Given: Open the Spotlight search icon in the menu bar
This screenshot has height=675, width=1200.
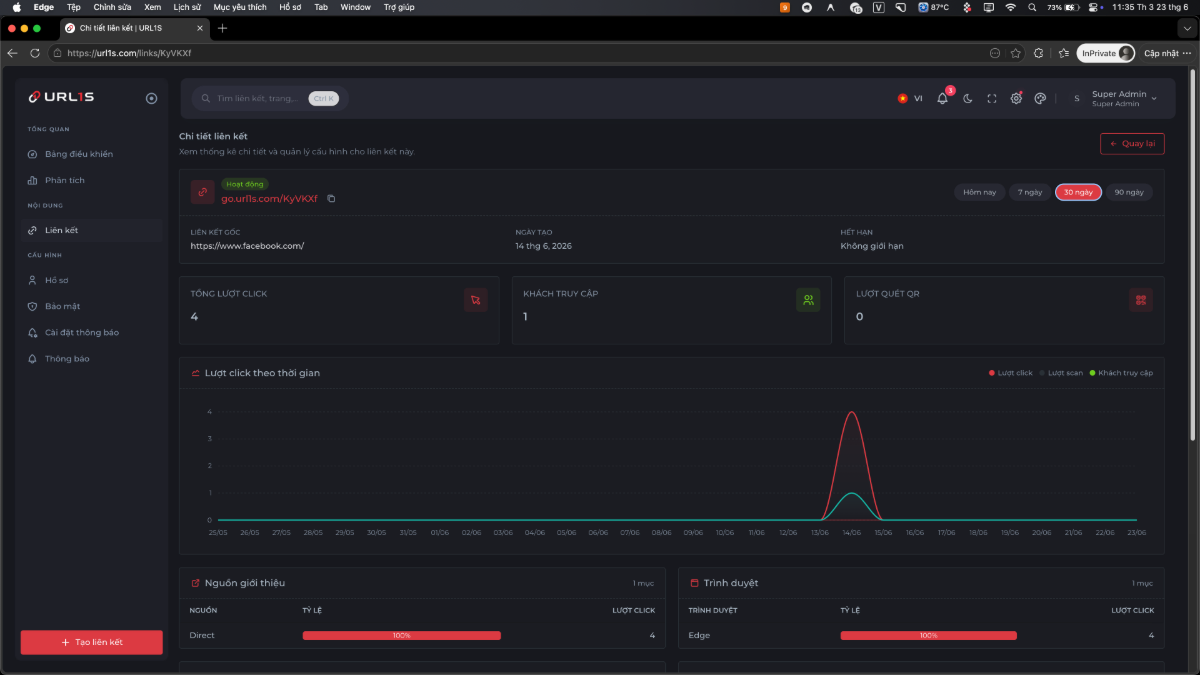Looking at the screenshot, I should tap(1032, 7).
